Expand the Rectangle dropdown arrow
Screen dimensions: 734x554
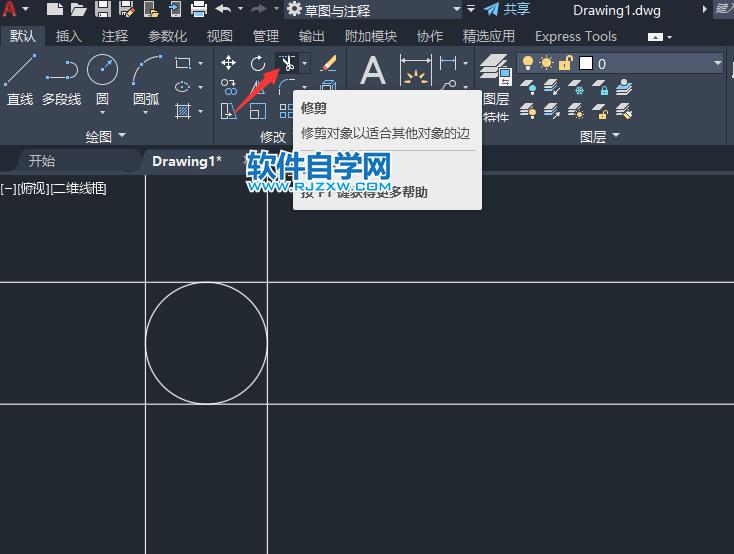(x=200, y=63)
